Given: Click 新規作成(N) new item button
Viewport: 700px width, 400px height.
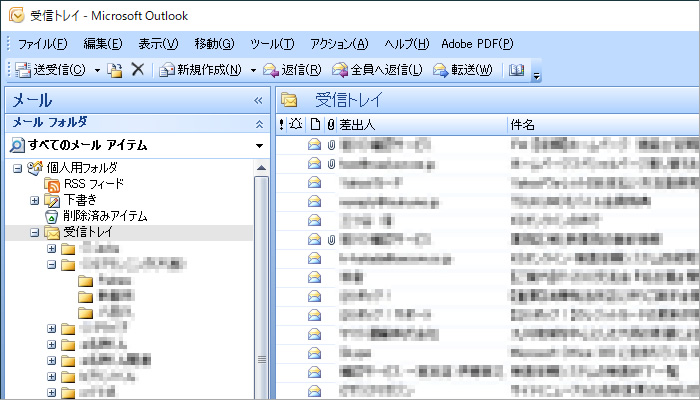Looking at the screenshot, I should (x=200, y=70).
